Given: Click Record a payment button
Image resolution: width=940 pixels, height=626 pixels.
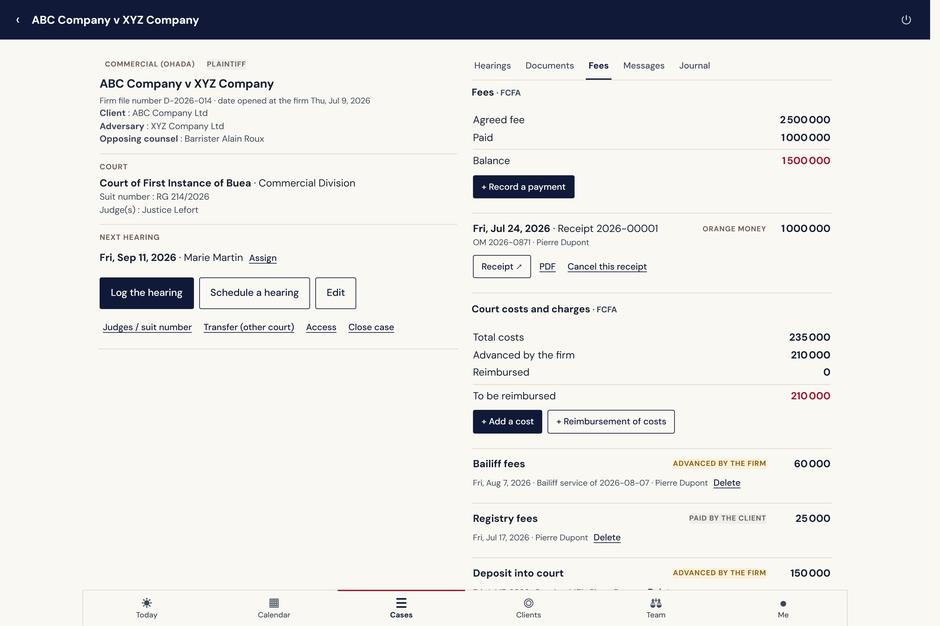Looking at the screenshot, I should 523,186.
